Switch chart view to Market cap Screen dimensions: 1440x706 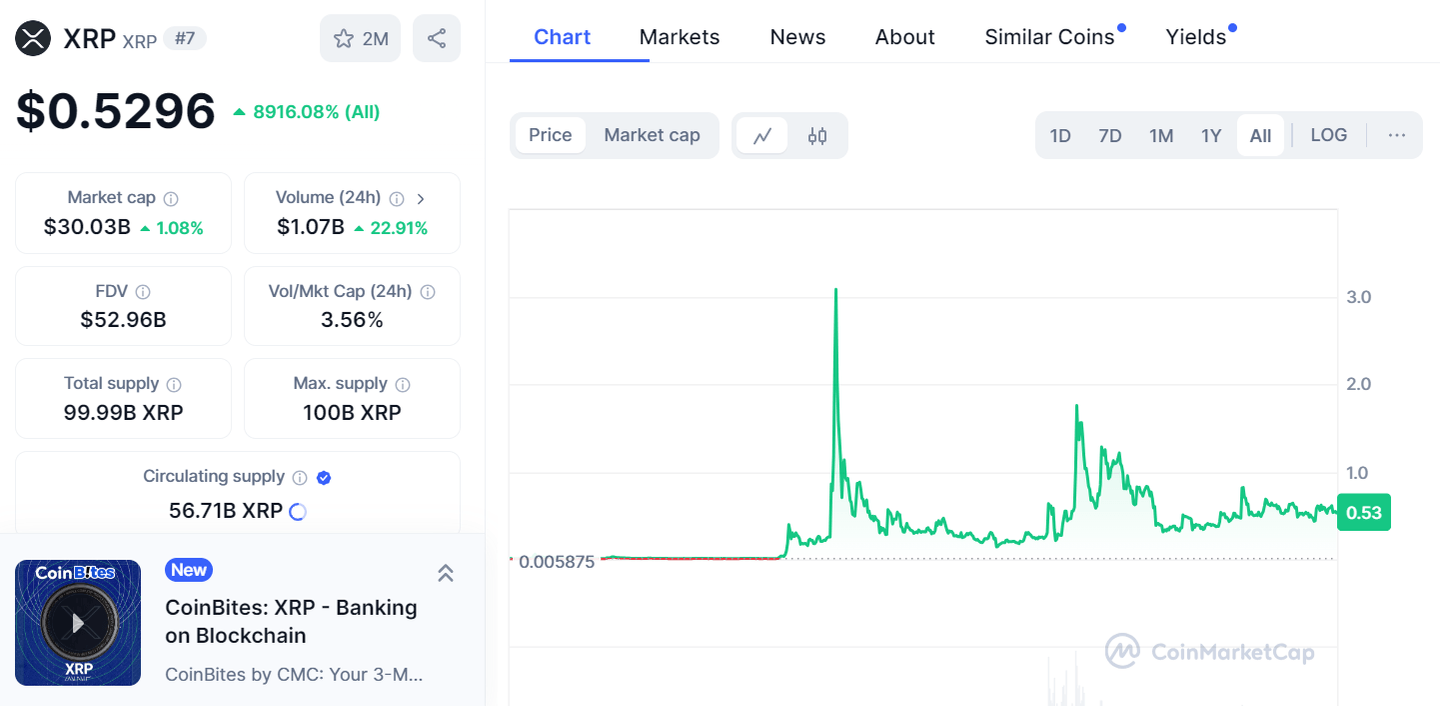click(x=652, y=134)
